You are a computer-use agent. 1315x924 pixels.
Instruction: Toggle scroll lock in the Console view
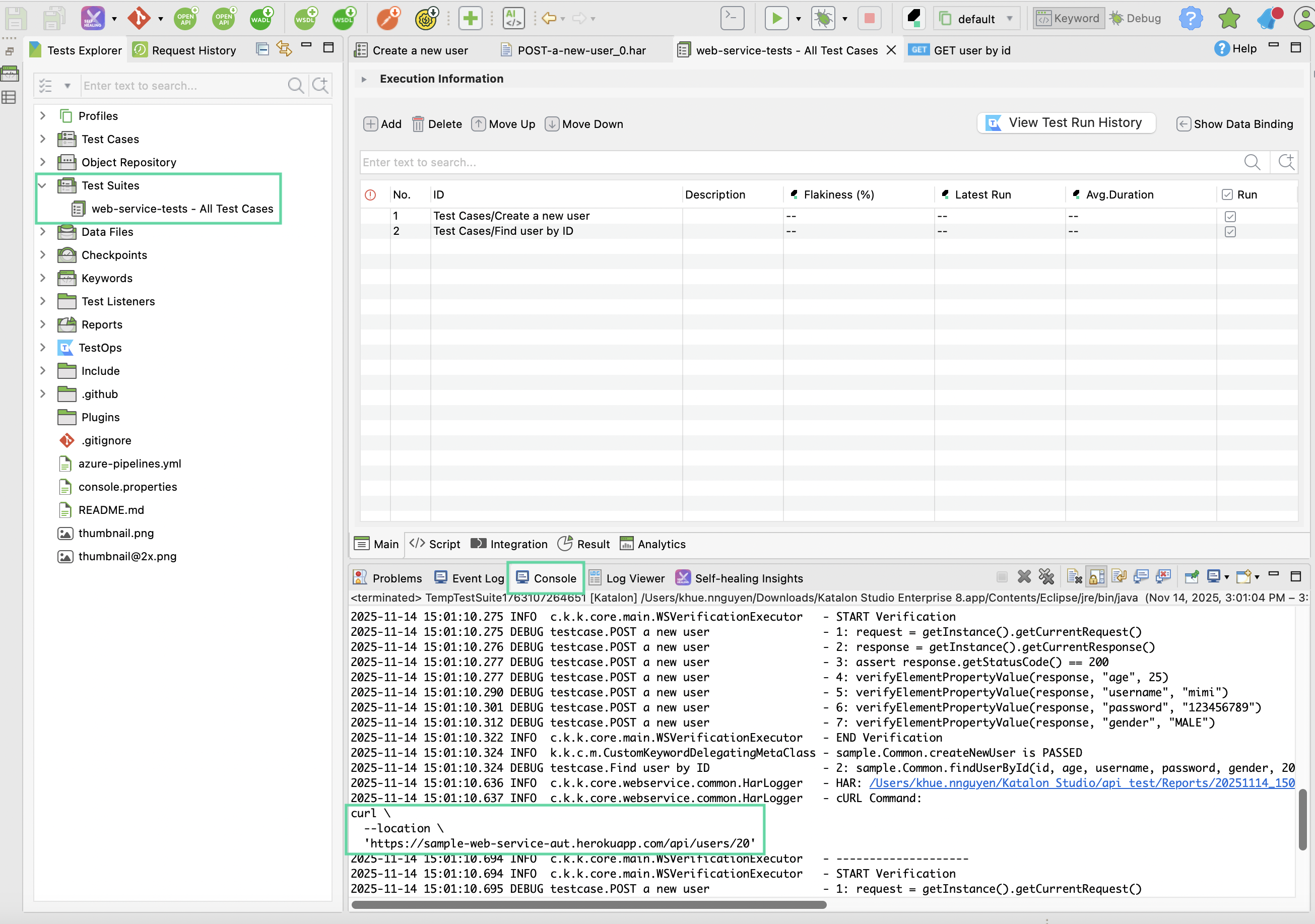tap(1096, 577)
